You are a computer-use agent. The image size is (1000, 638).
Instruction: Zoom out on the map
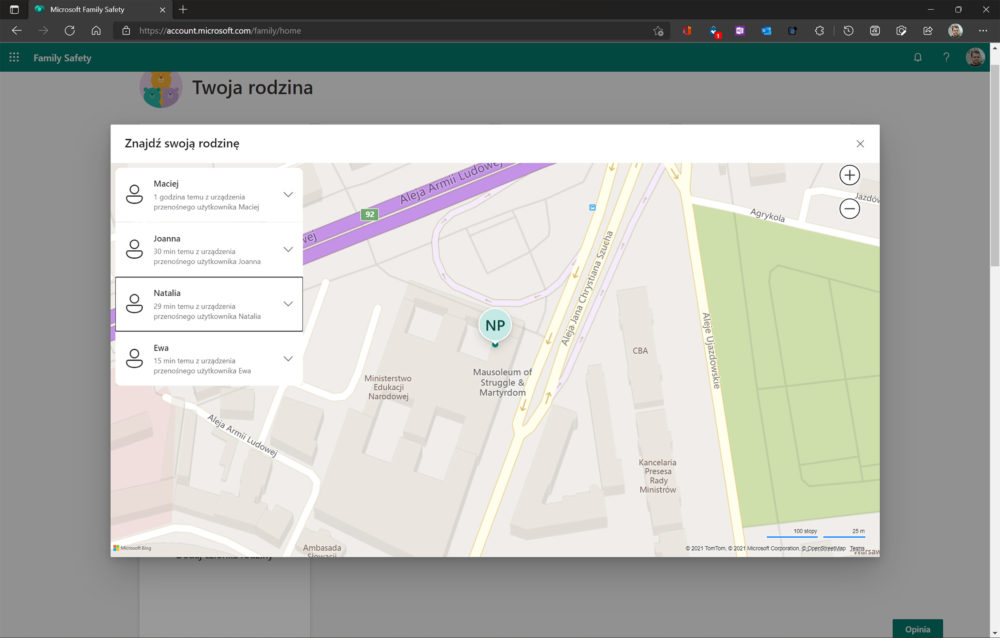click(849, 208)
